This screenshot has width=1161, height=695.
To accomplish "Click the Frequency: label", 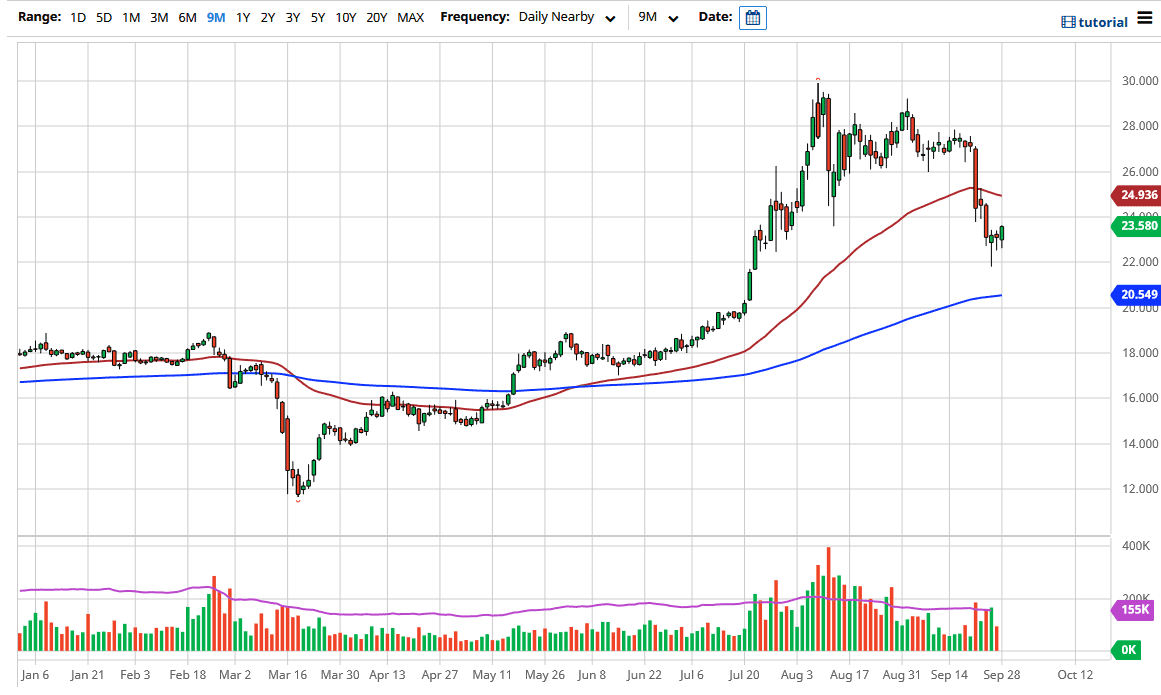I will (x=475, y=17).
